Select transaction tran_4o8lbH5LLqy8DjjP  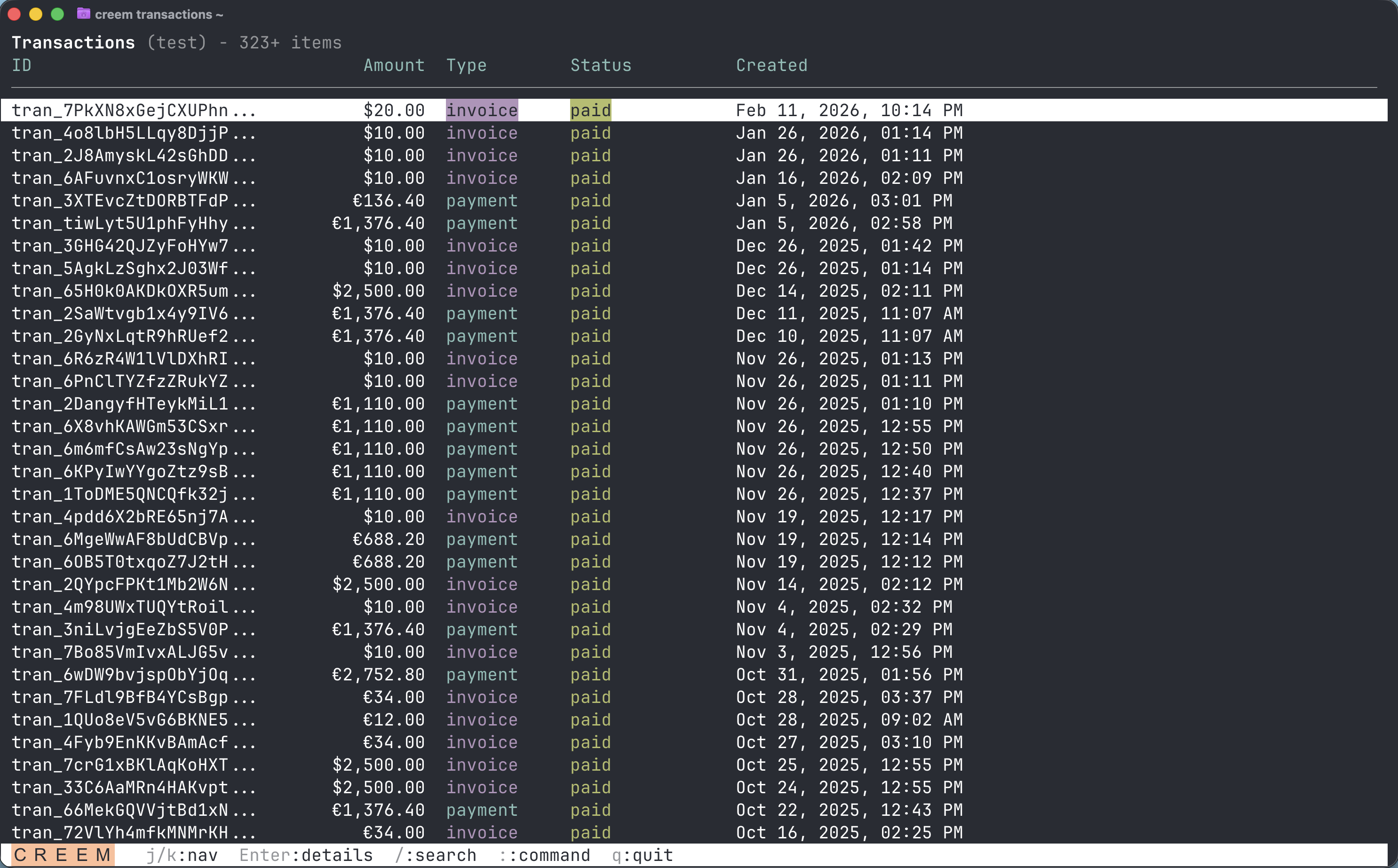694,133
